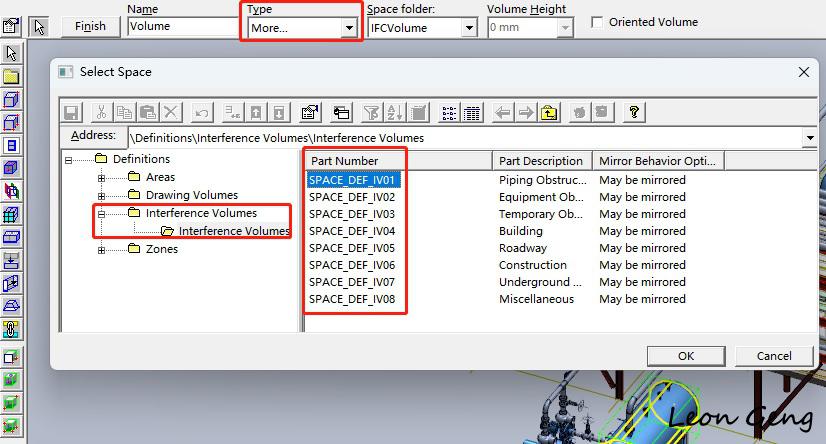Click the Forward arrow icon
The height and width of the screenshot is (444, 826).
[x=526, y=113]
